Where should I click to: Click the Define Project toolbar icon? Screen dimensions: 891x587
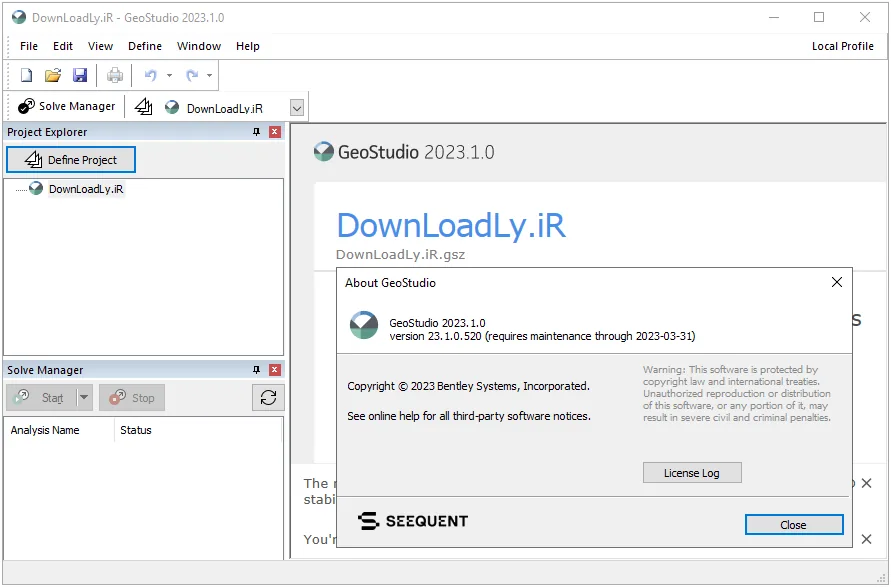[143, 106]
